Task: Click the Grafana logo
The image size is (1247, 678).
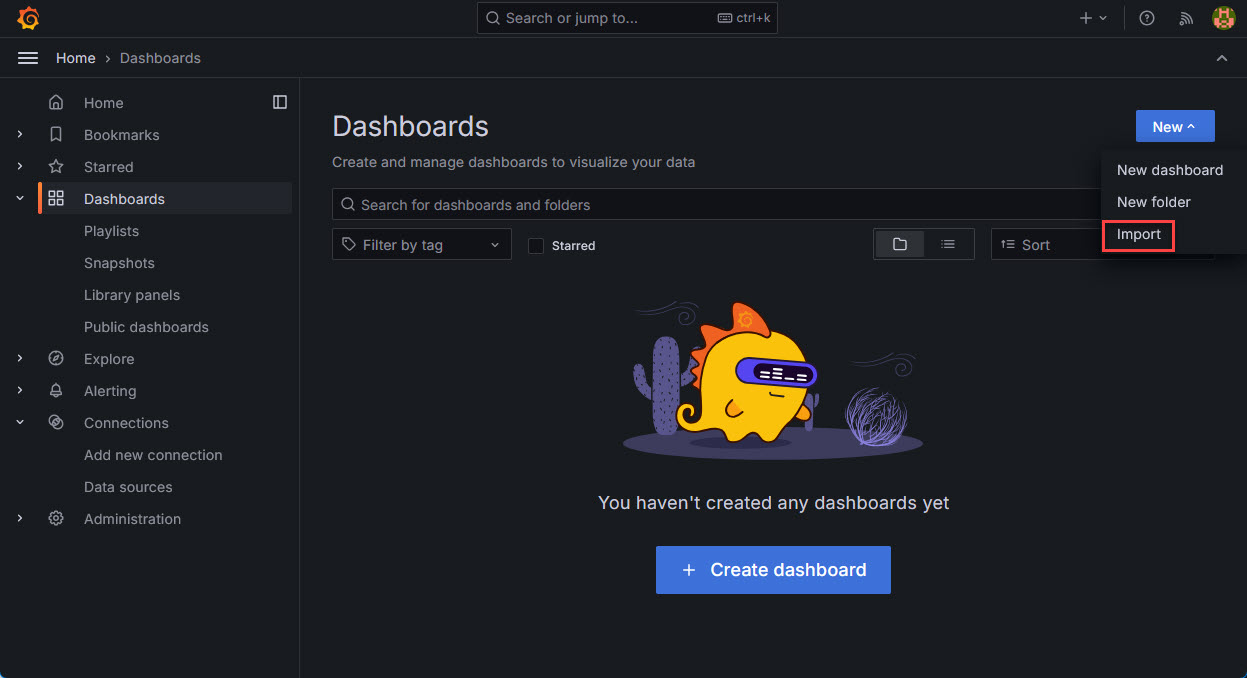Action: 27,17
